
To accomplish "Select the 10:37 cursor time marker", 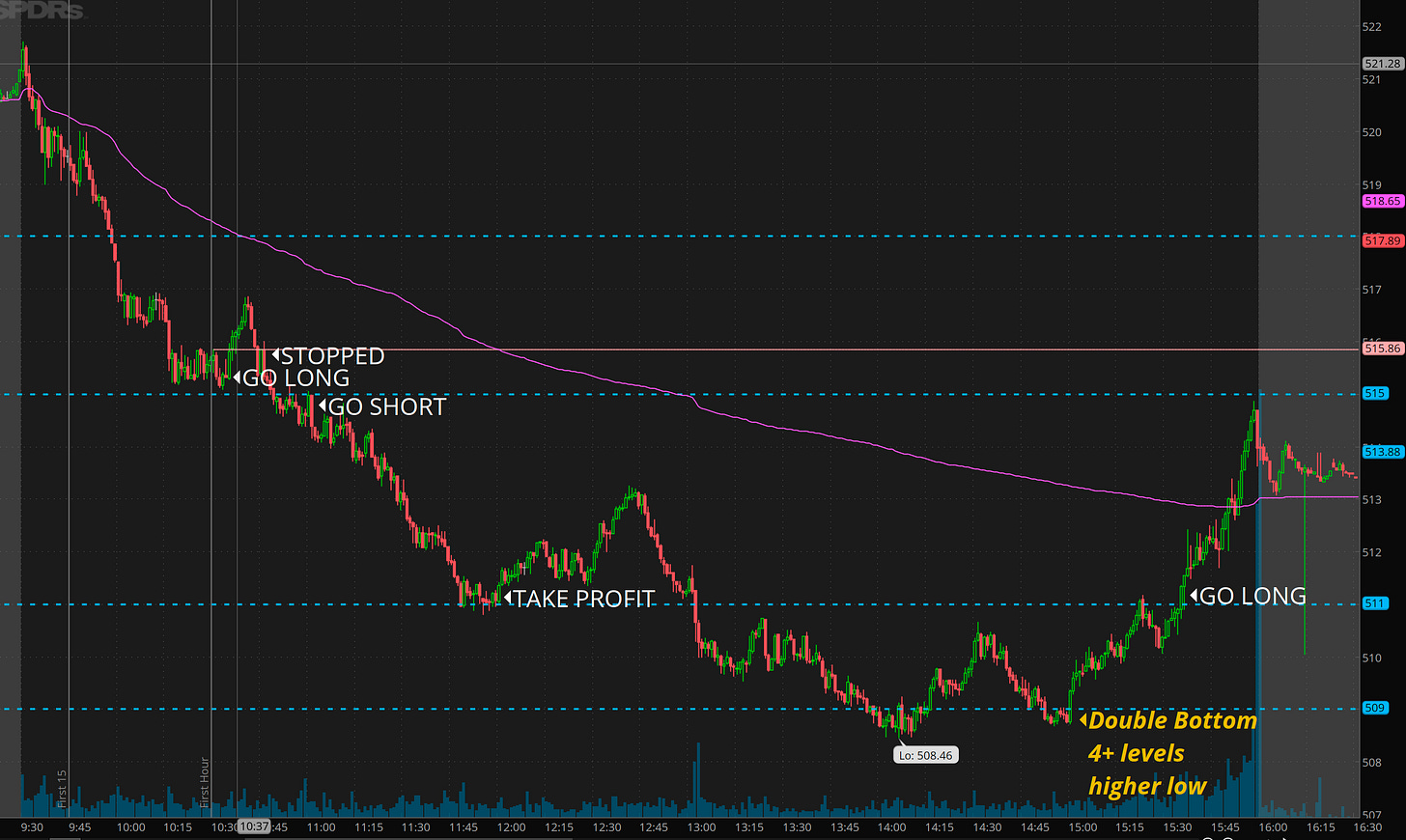I will click(x=254, y=826).
